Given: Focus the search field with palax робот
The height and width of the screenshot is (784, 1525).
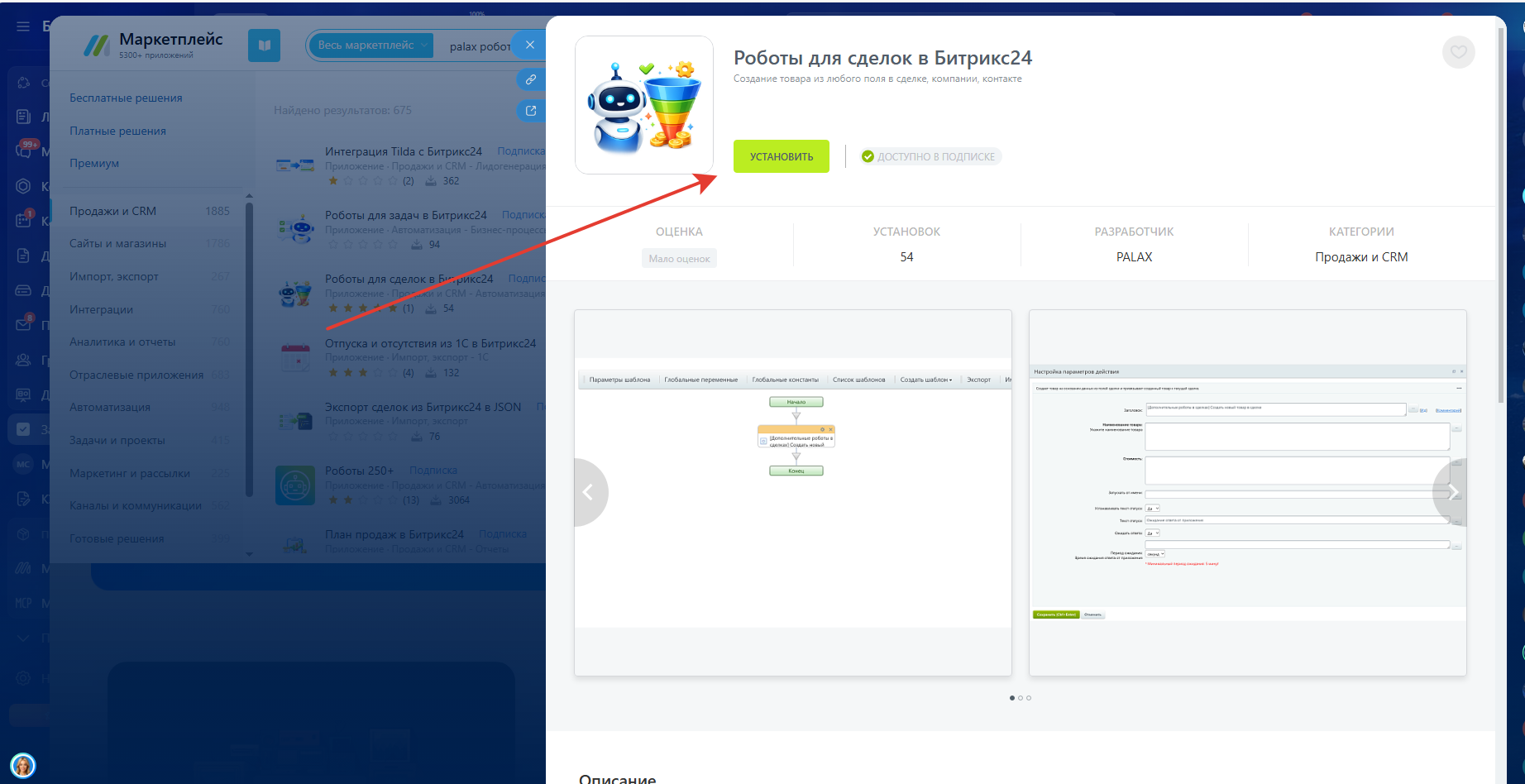Looking at the screenshot, I should click(x=480, y=46).
